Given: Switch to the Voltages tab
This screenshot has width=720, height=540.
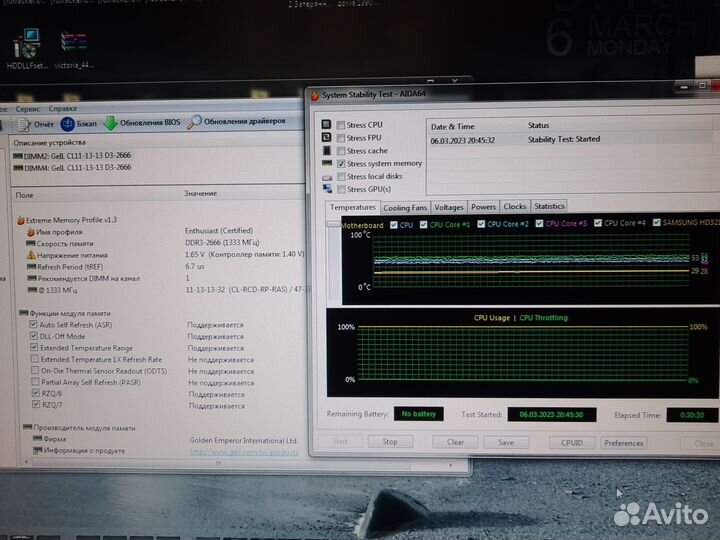Looking at the screenshot, I should 449,207.
